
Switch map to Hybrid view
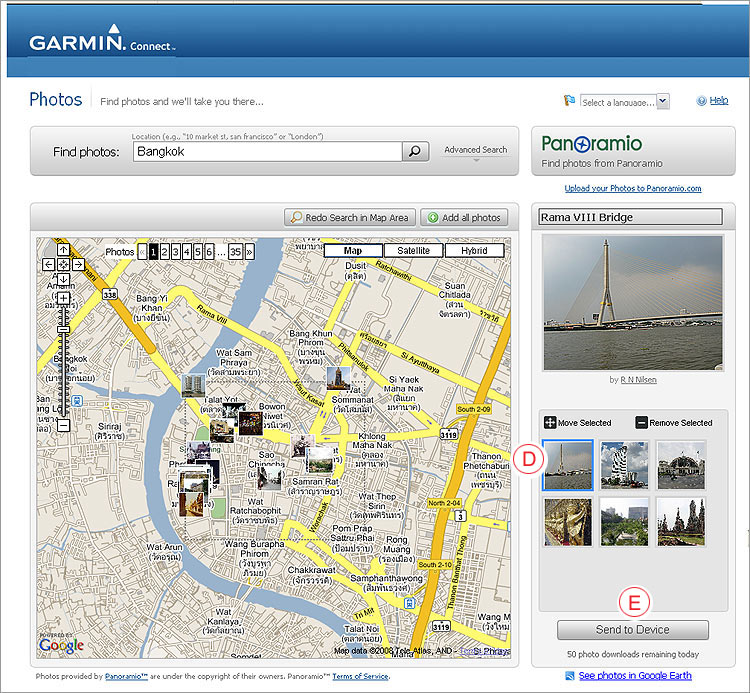coord(474,250)
